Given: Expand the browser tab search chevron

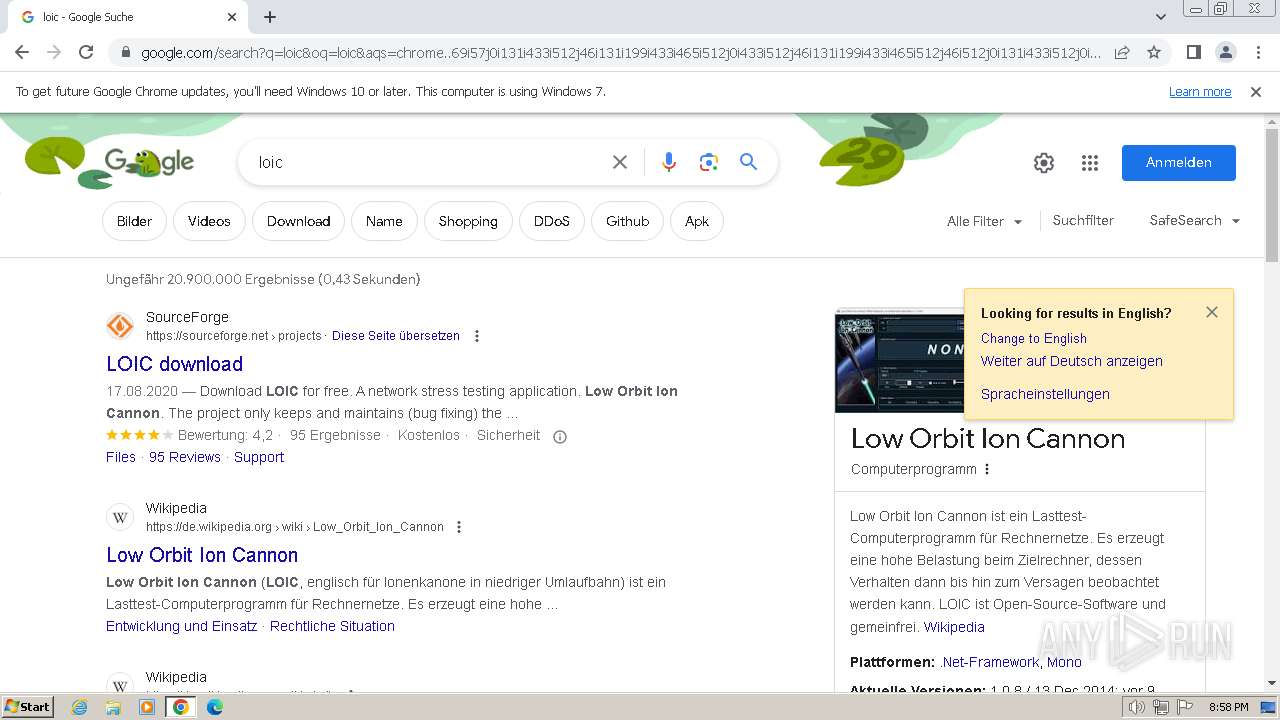Looking at the screenshot, I should [x=1160, y=17].
